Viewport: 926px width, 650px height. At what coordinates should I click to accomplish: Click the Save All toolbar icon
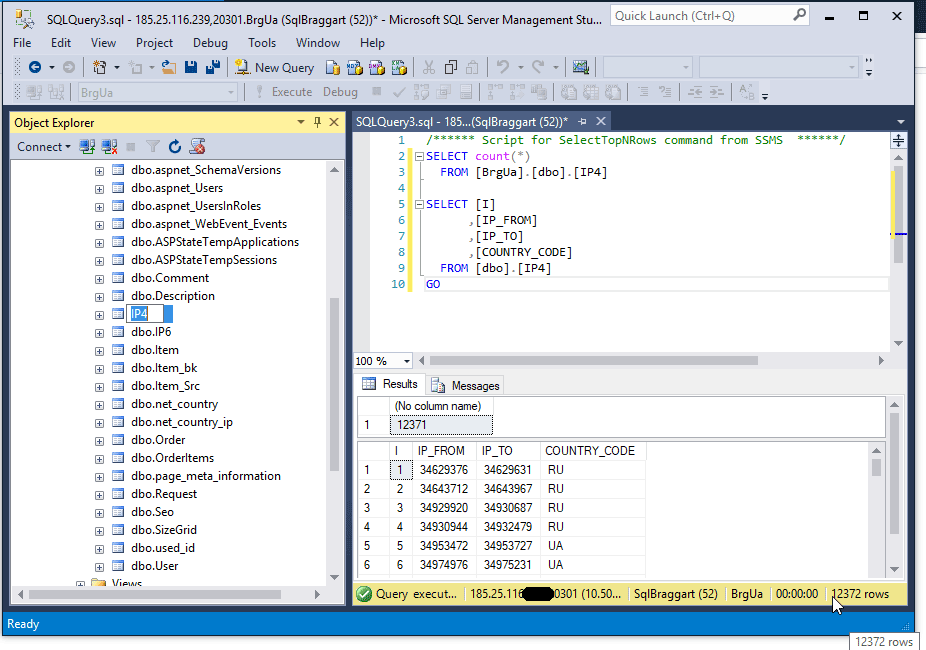(x=212, y=67)
